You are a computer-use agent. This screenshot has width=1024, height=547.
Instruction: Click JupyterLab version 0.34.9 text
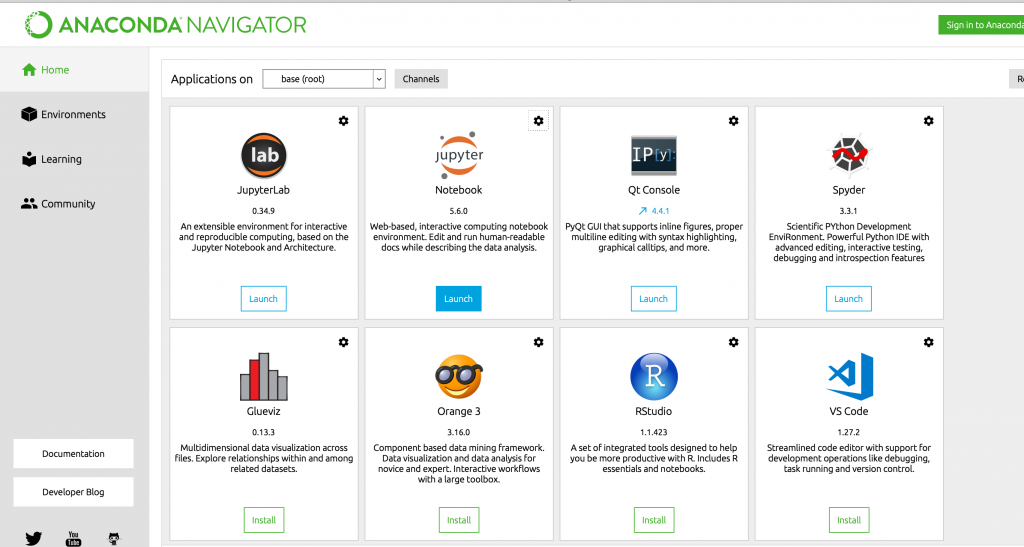[263, 211]
